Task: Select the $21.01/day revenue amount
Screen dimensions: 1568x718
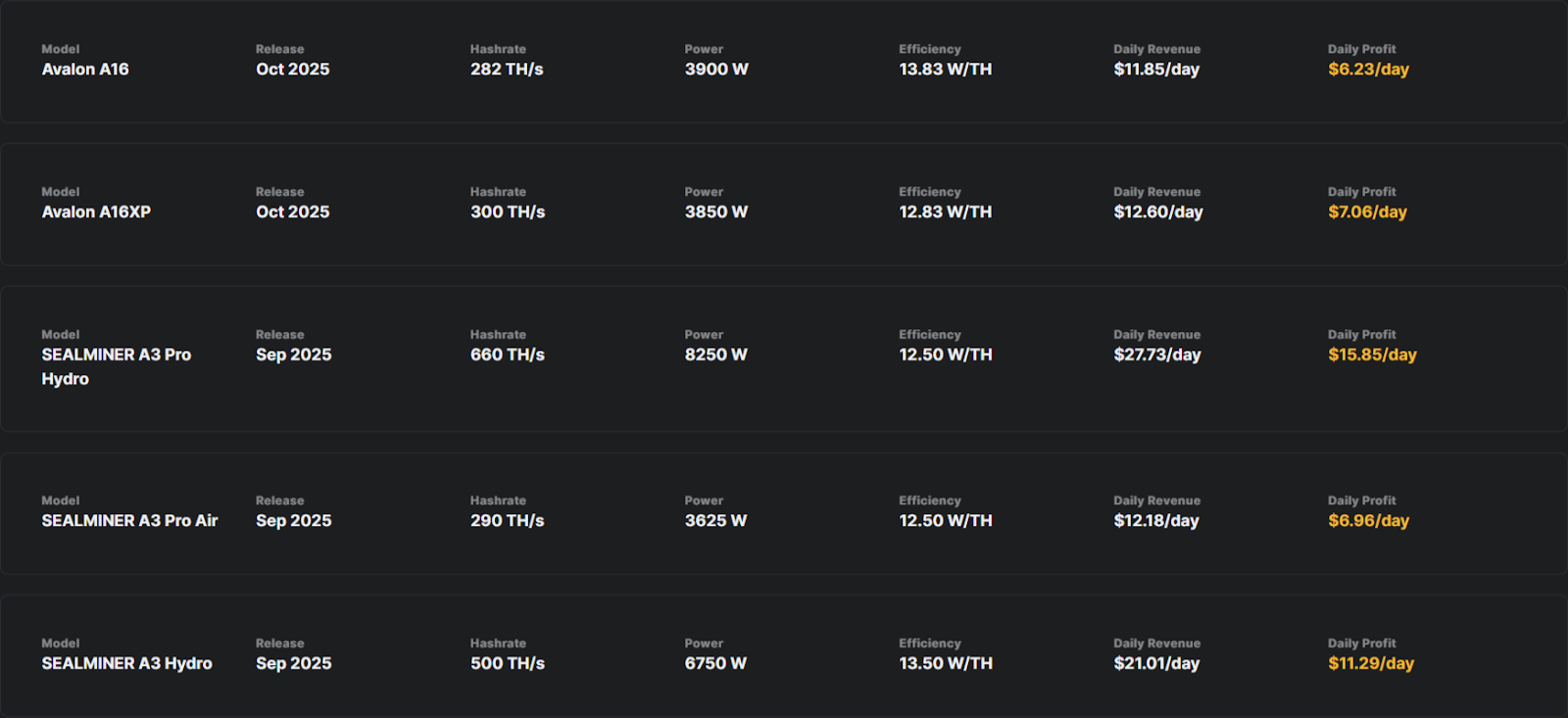Action: click(x=1155, y=664)
